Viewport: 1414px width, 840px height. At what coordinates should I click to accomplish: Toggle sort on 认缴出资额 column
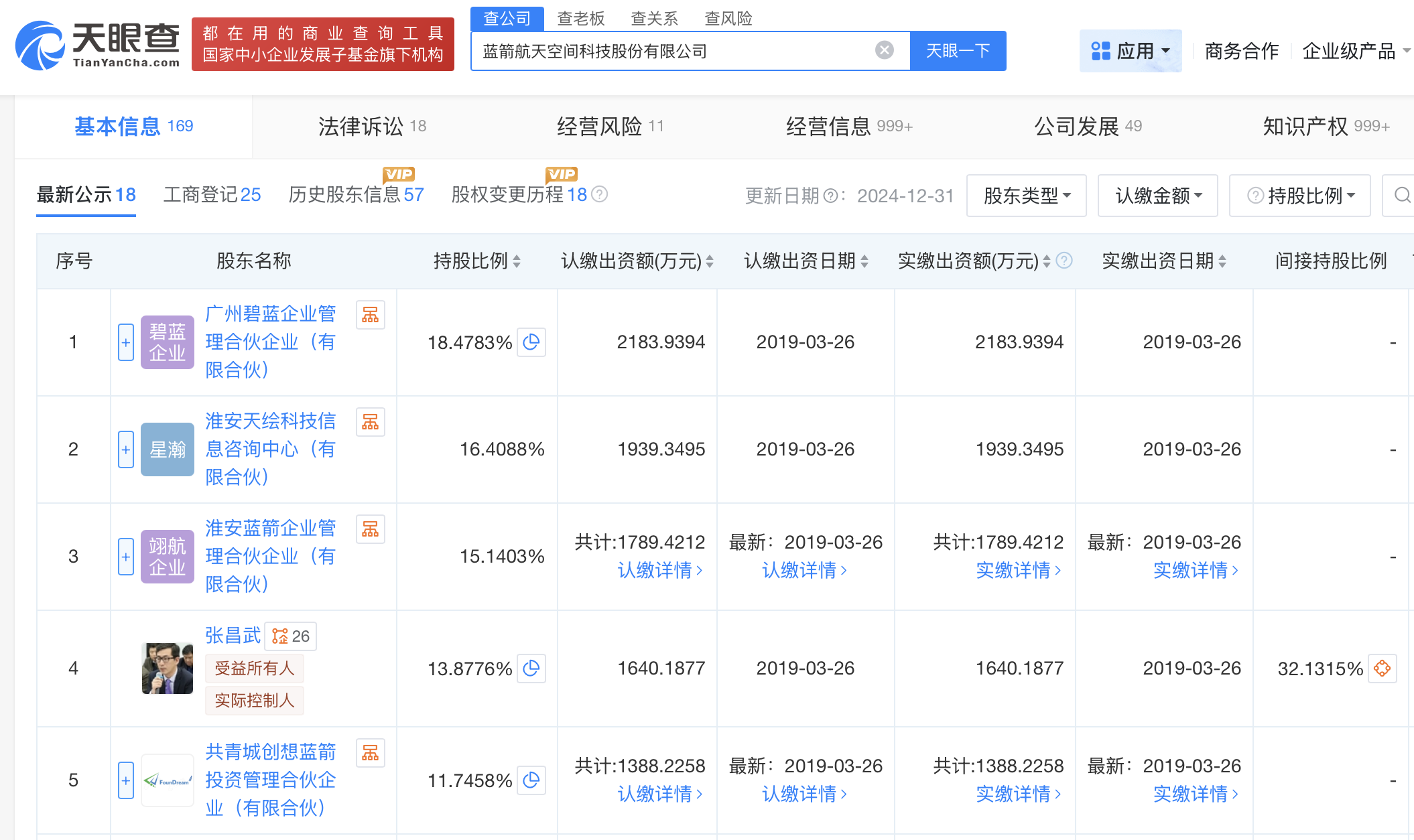point(710,261)
